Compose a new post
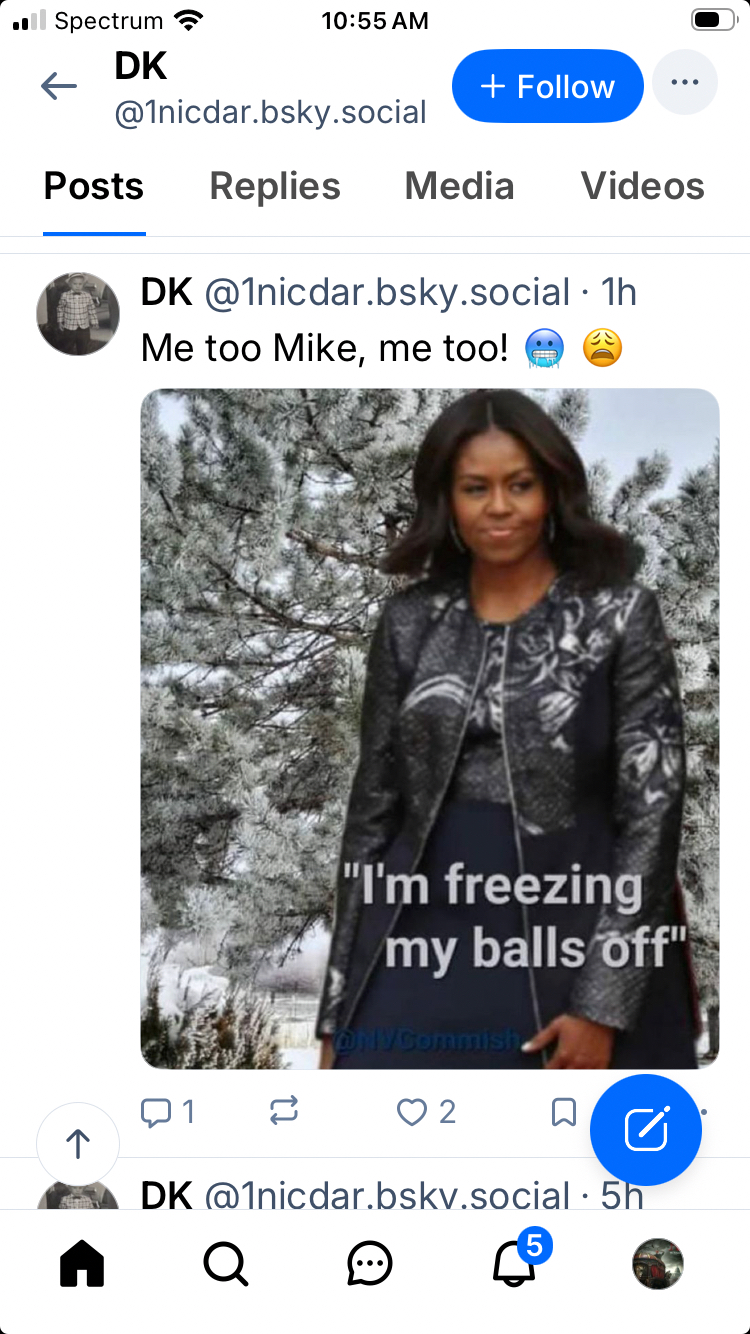The width and height of the screenshot is (750, 1334). pos(646,1130)
